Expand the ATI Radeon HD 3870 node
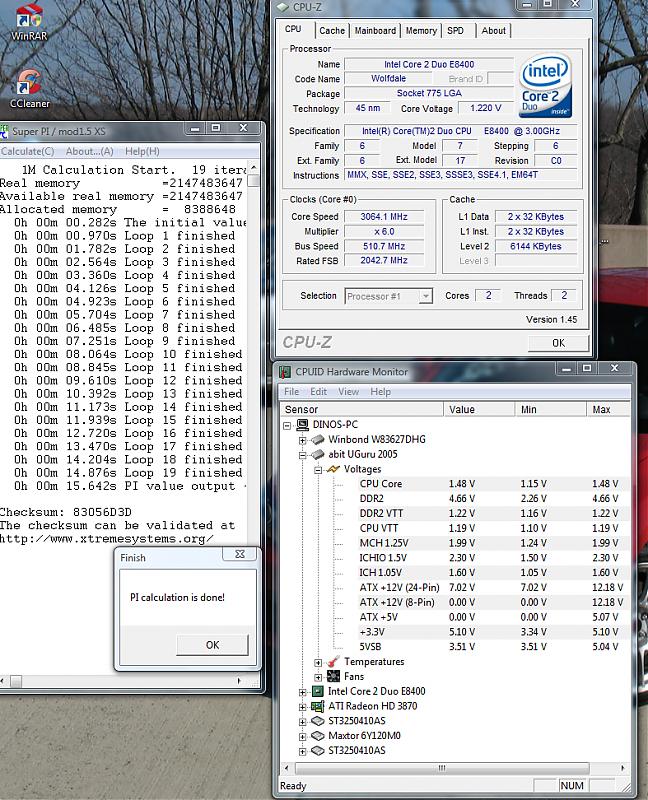The height and width of the screenshot is (800, 648). click(303, 707)
